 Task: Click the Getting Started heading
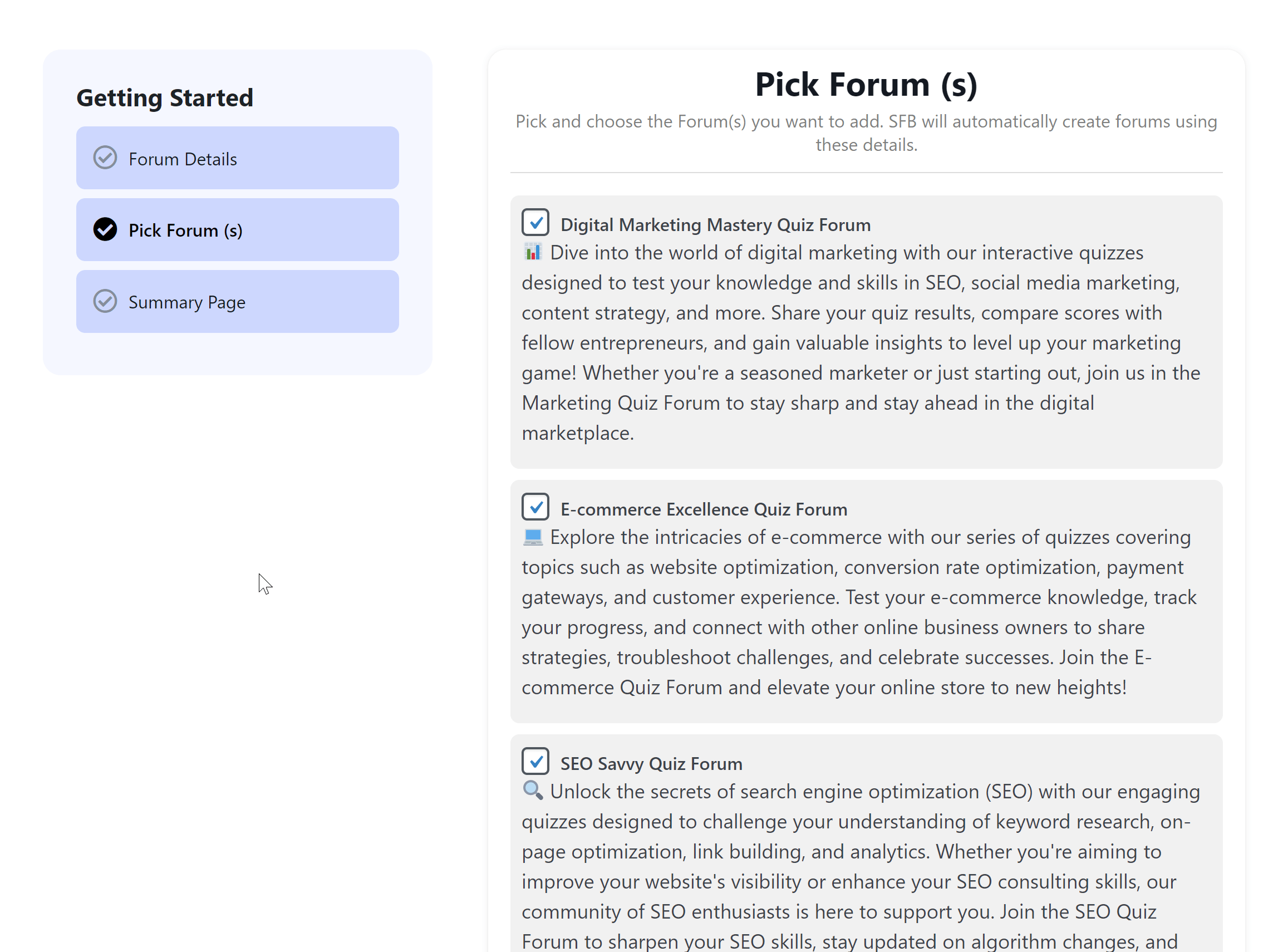[165, 98]
